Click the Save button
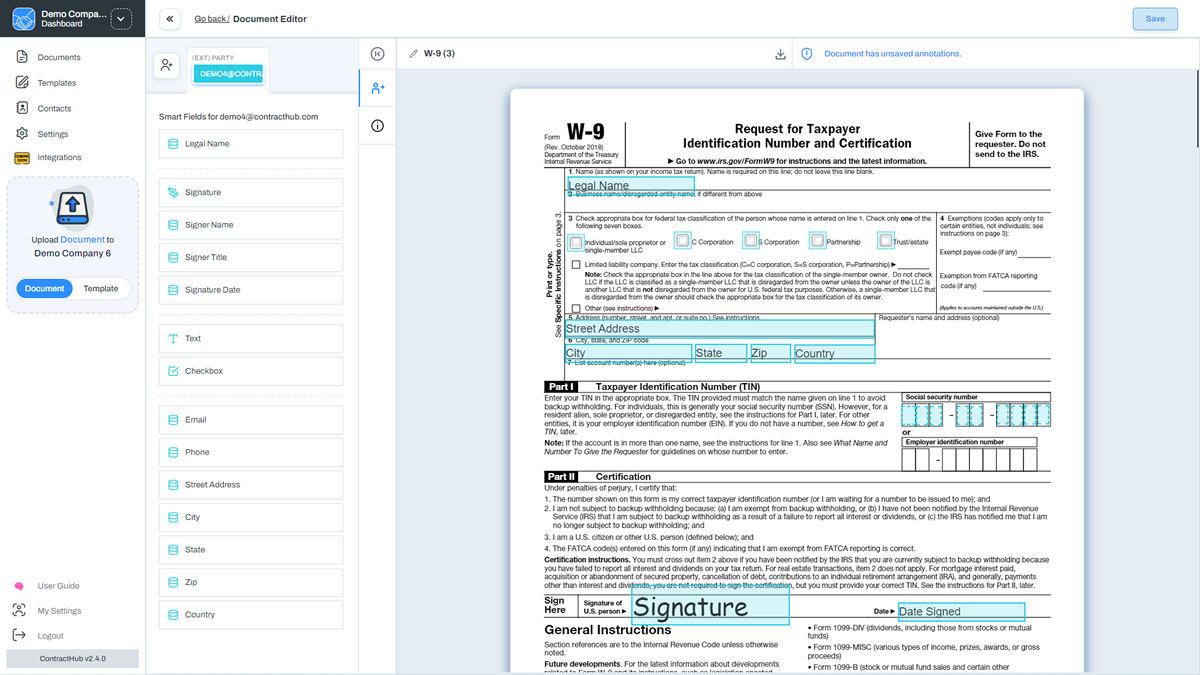Screen dimensions: 1200x675 [1155, 19]
